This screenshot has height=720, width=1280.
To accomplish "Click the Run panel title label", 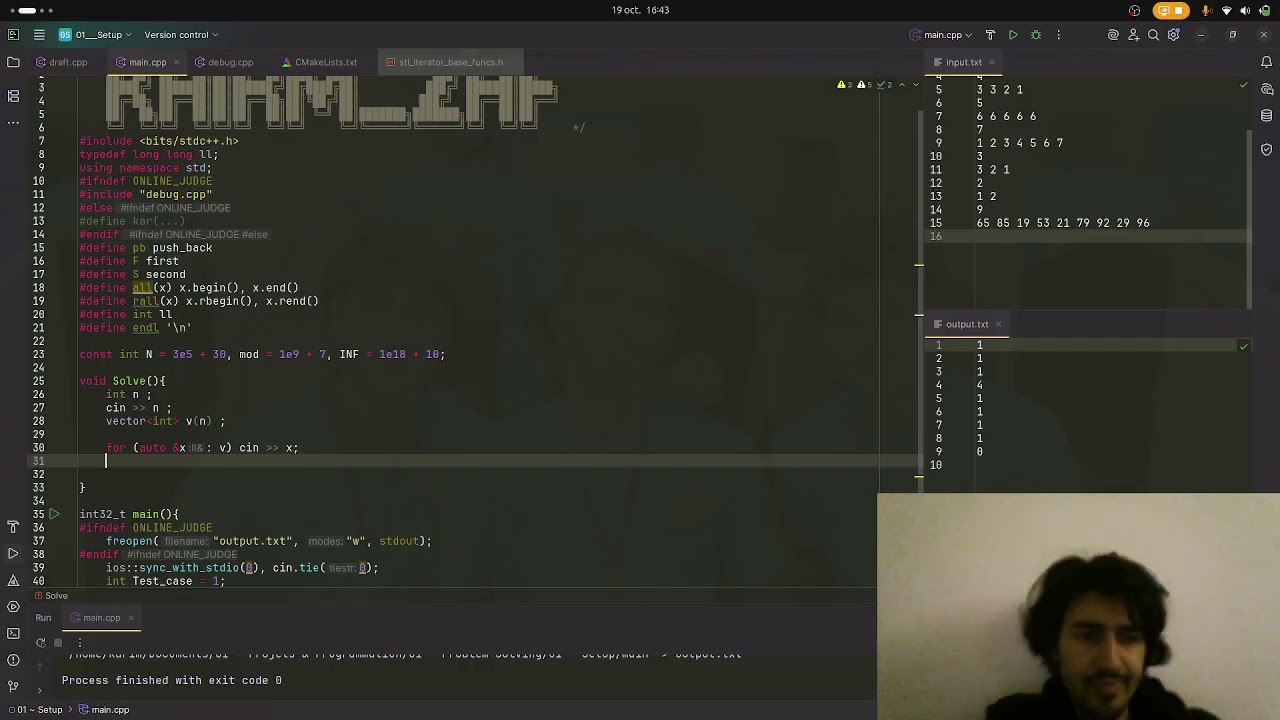I will click(43, 618).
